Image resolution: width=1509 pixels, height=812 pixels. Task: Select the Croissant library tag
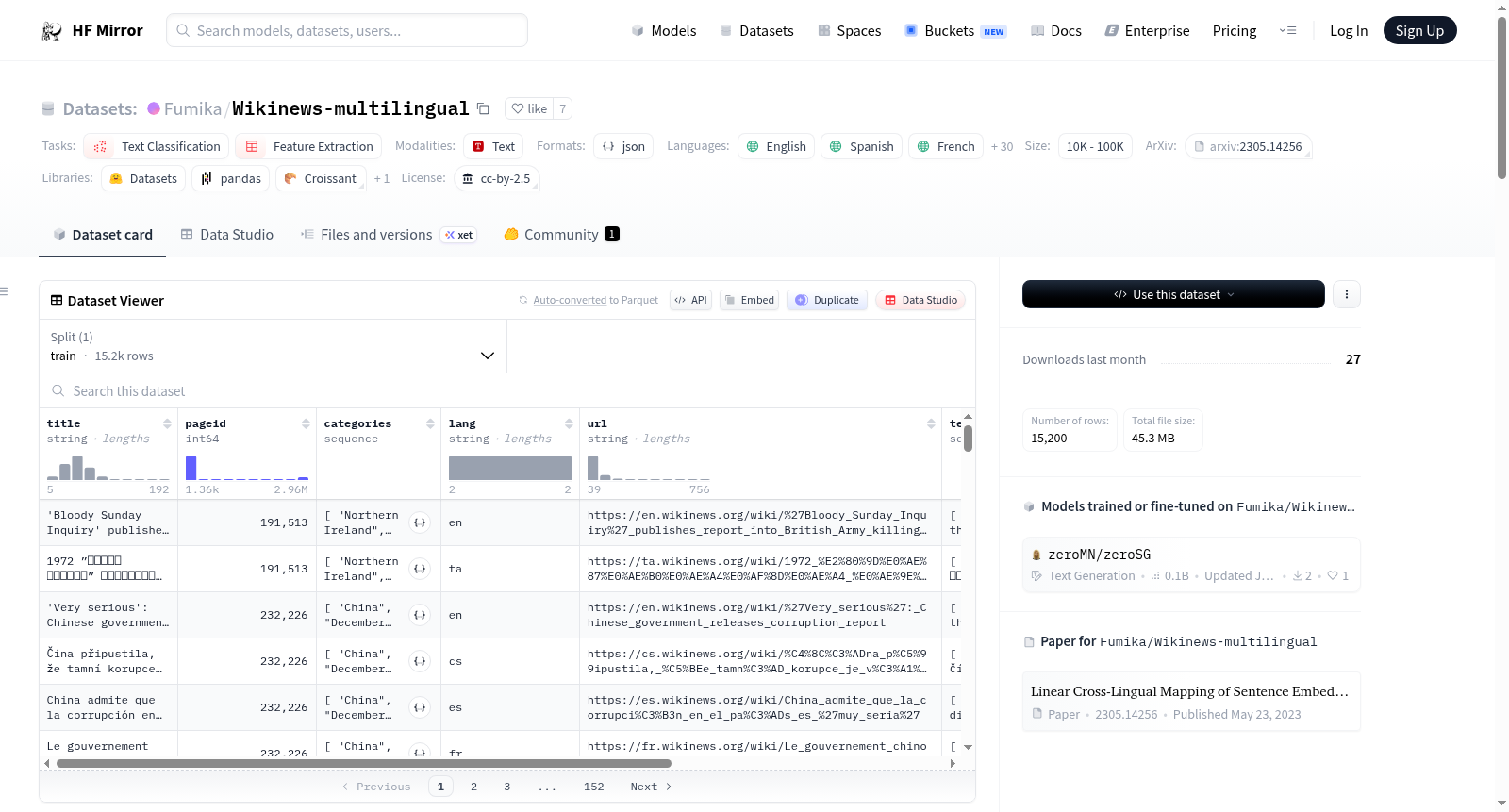coord(321,178)
